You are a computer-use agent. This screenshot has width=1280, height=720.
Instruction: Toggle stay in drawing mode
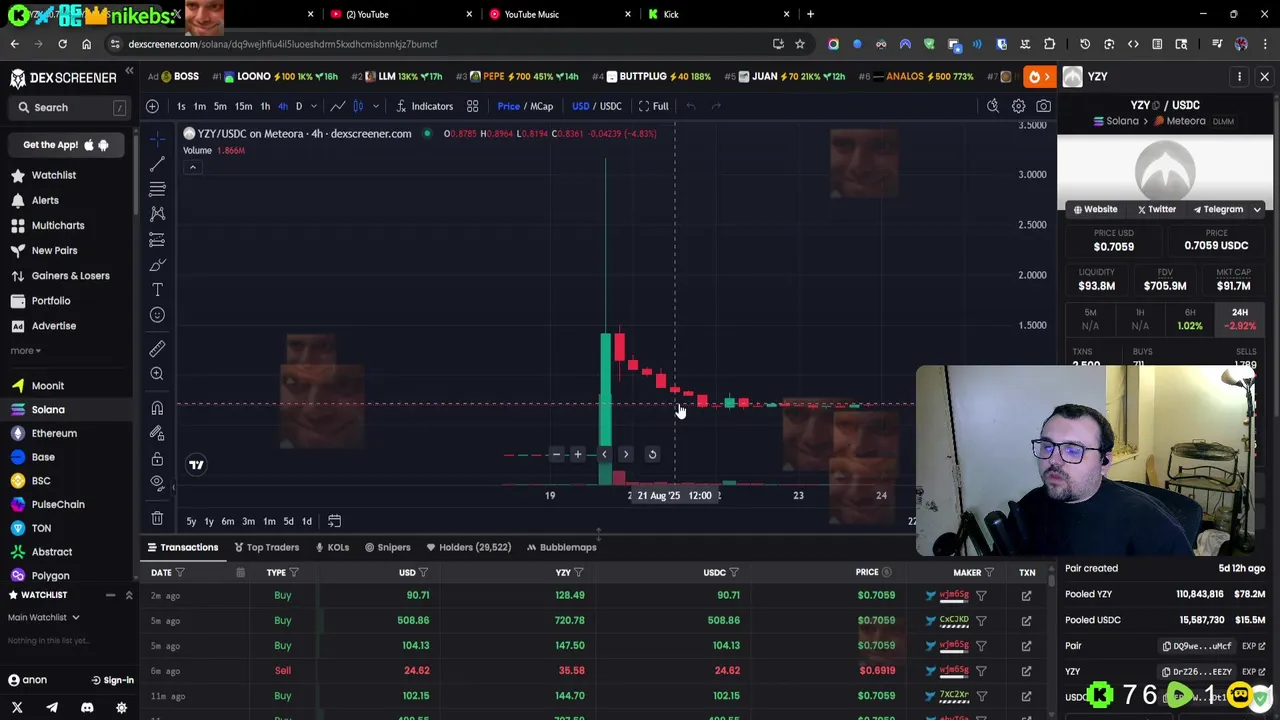click(157, 433)
